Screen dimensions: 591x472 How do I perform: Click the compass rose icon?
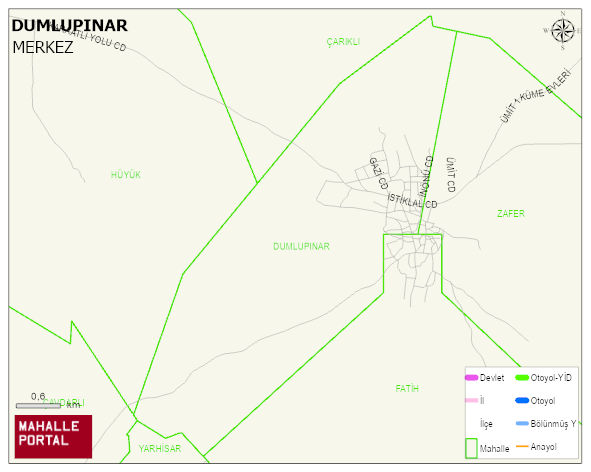click(x=563, y=31)
